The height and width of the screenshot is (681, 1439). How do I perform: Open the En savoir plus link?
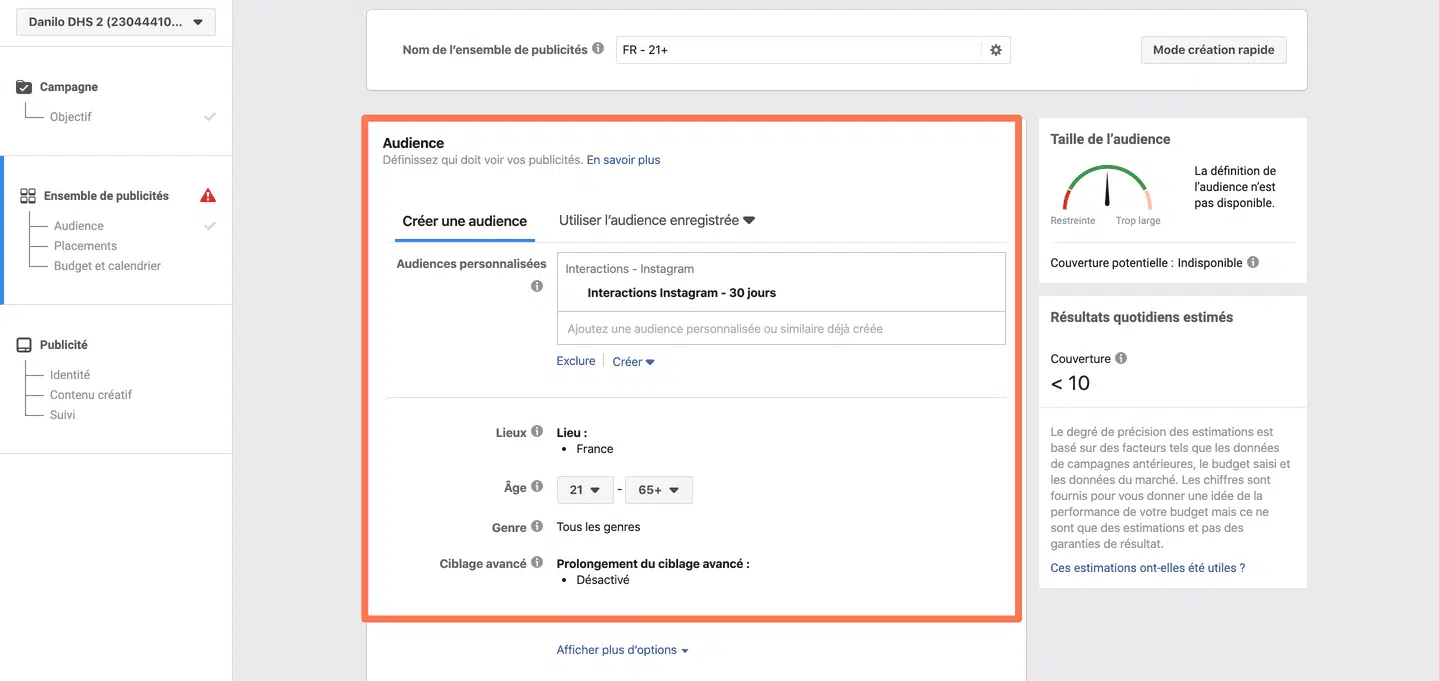pos(623,160)
